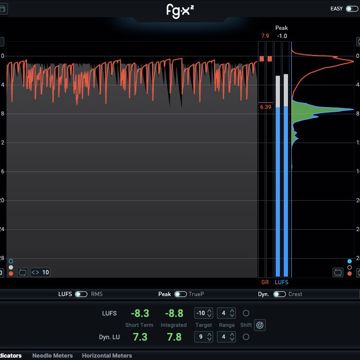Click the Integrated dynamics value 7.8

[x=174, y=337]
